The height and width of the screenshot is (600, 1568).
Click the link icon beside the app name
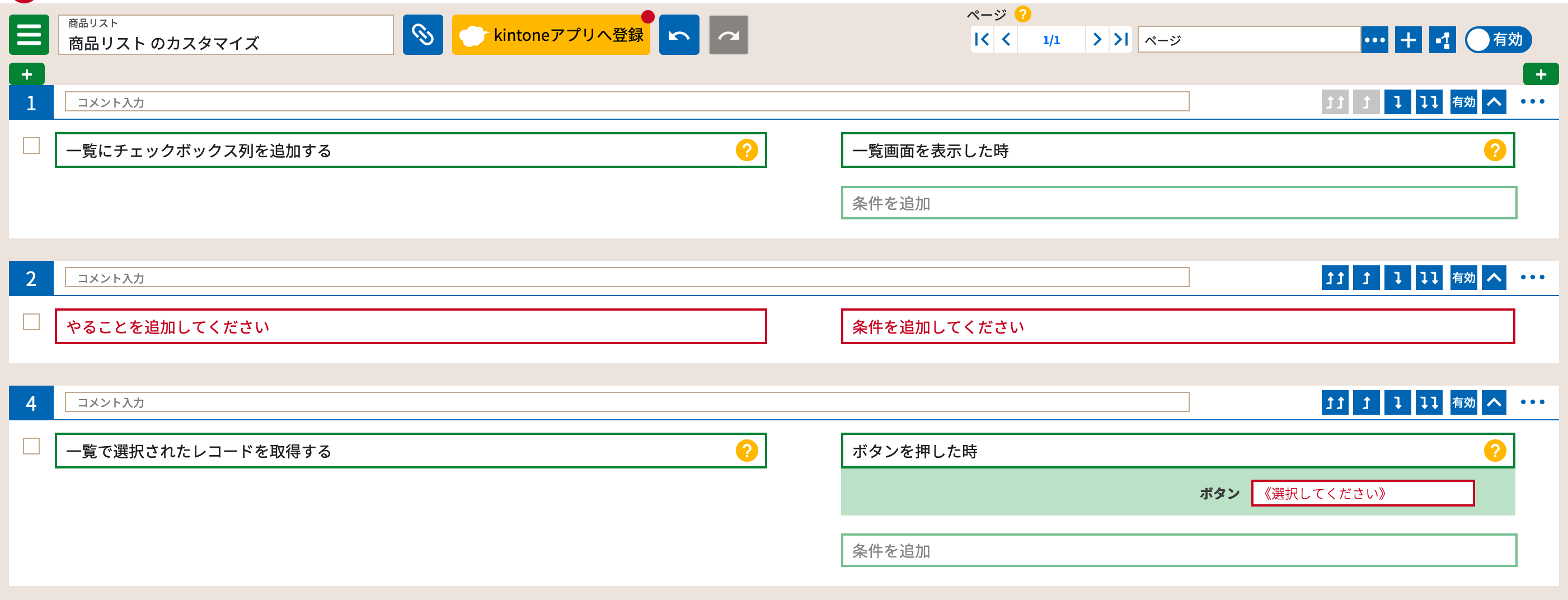pyautogui.click(x=422, y=35)
